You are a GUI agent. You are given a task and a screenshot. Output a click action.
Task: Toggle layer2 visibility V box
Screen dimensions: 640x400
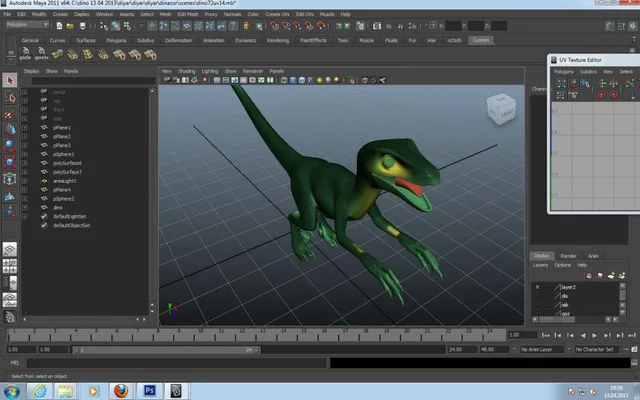click(538, 287)
